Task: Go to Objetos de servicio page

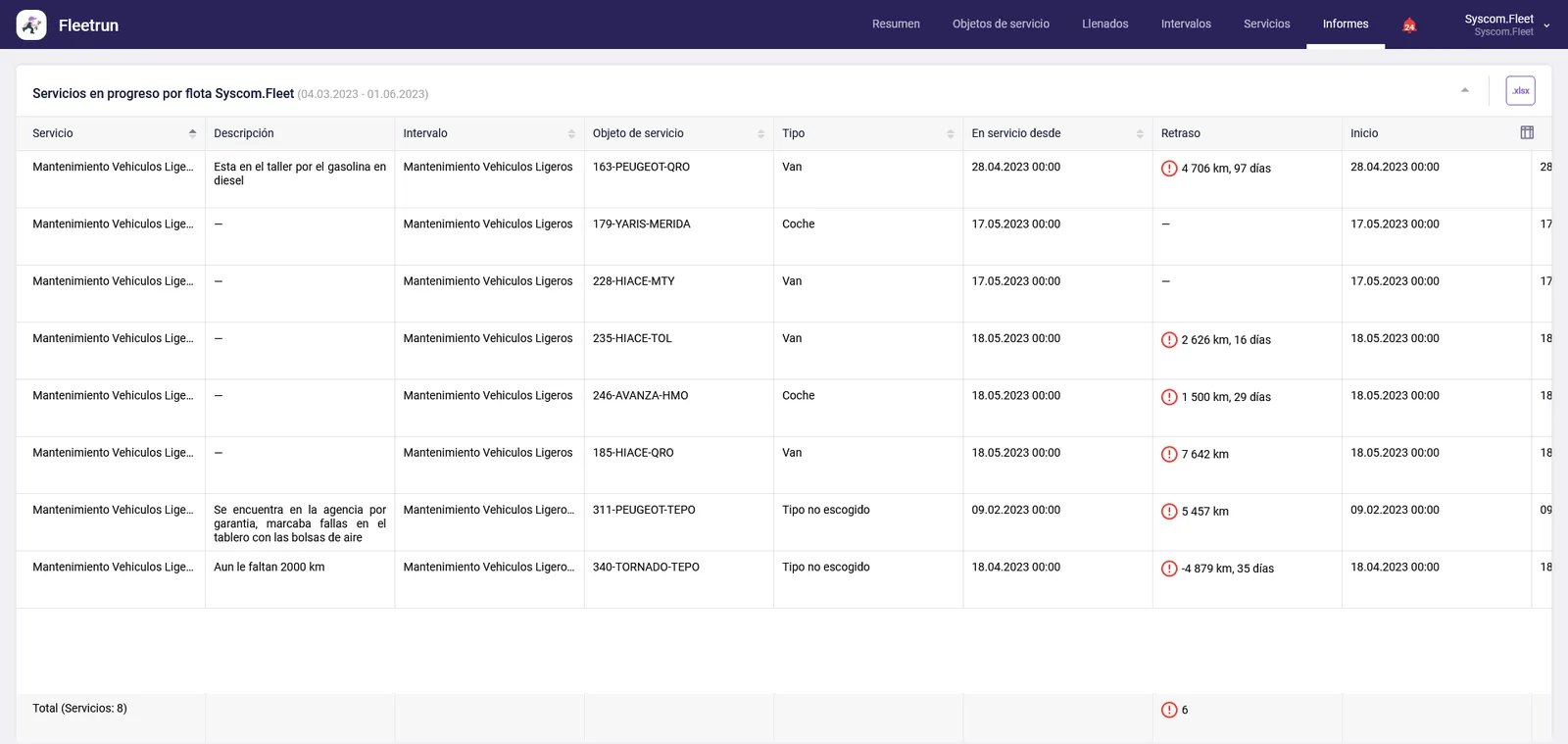Action: click(1001, 25)
